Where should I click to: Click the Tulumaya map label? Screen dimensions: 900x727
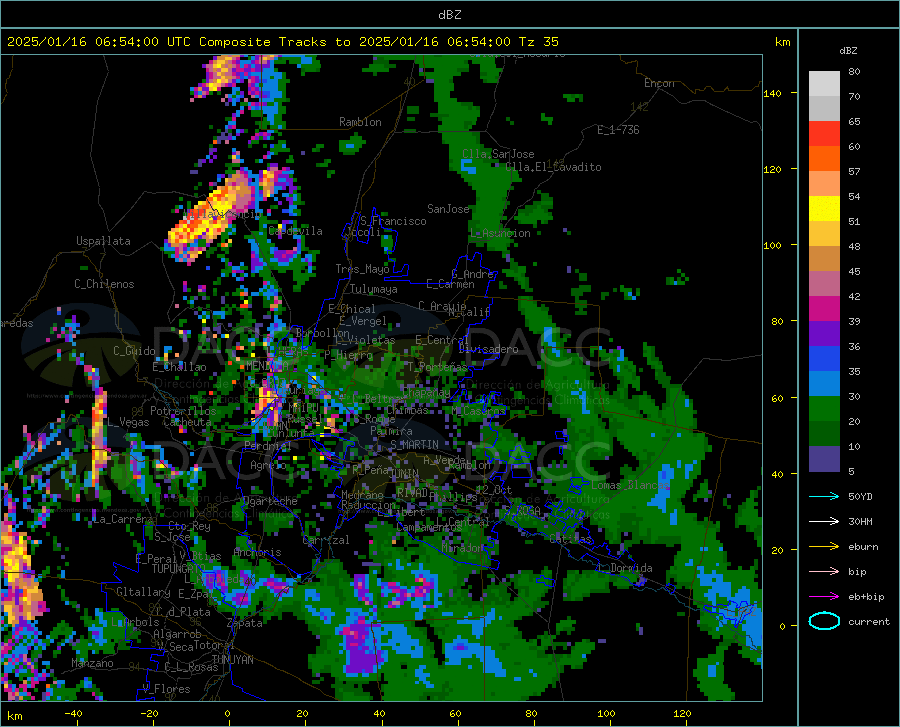click(373, 289)
